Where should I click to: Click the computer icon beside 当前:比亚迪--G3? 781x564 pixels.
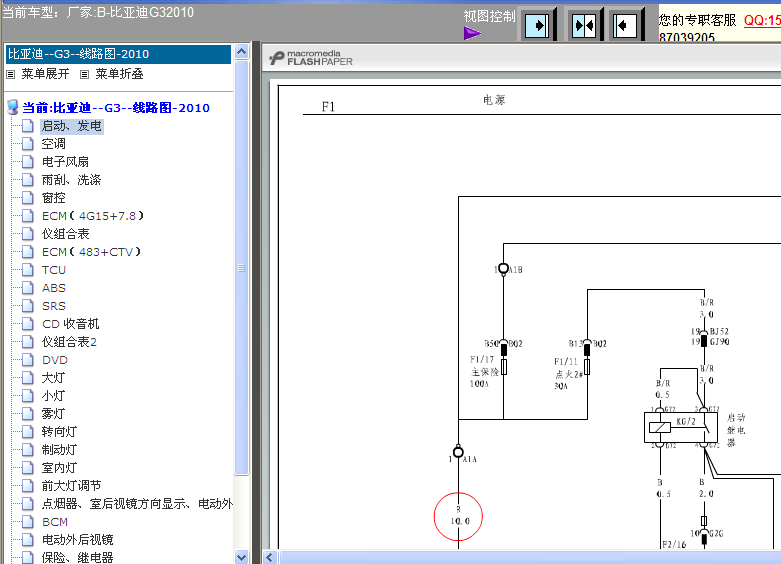click(x=13, y=107)
